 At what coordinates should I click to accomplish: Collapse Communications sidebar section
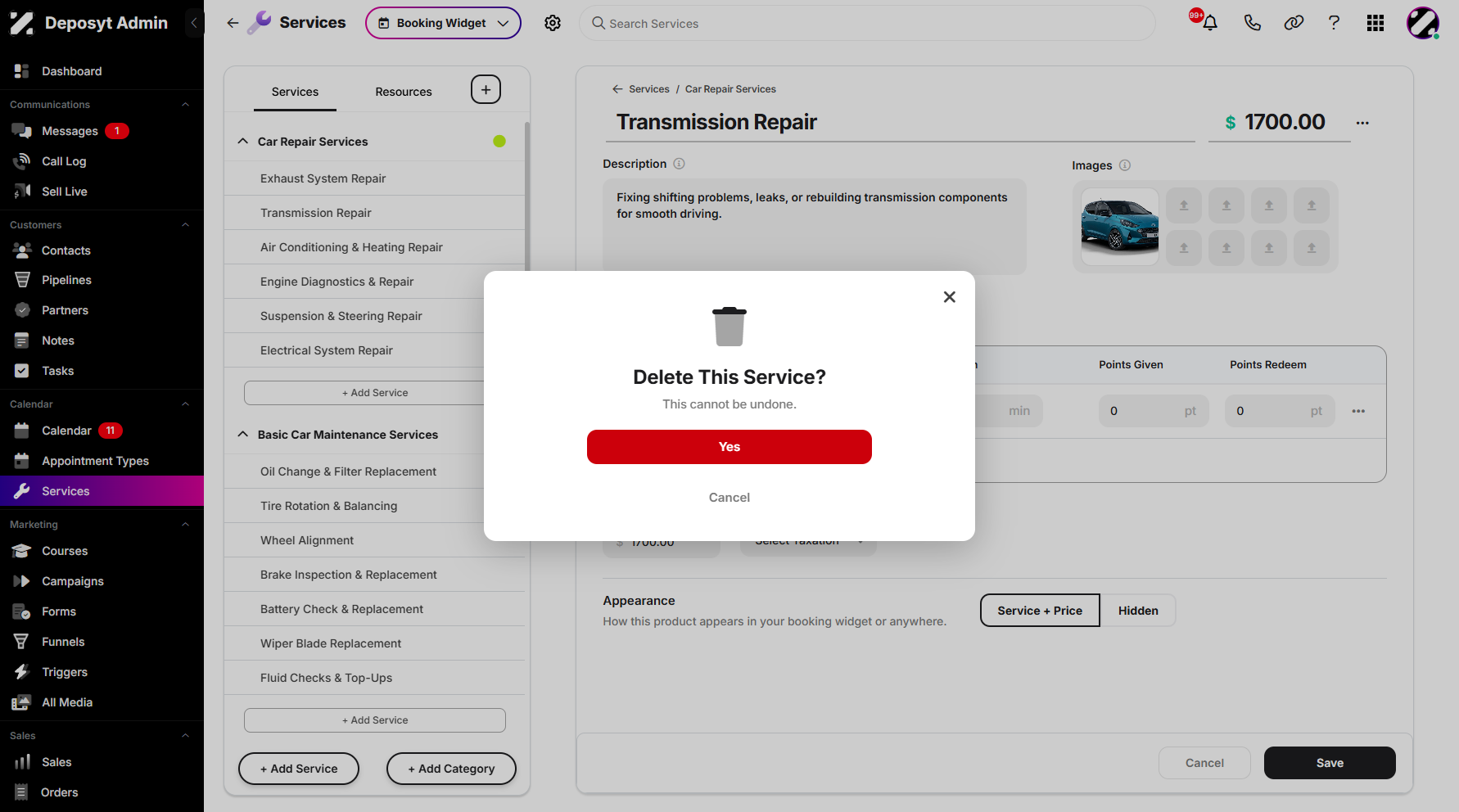tap(185, 105)
